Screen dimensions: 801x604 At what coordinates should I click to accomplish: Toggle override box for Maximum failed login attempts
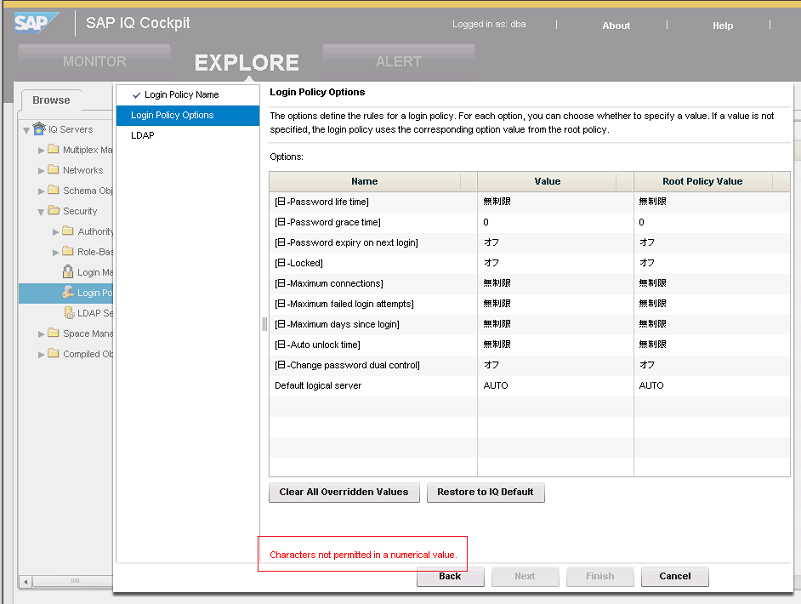(281, 304)
